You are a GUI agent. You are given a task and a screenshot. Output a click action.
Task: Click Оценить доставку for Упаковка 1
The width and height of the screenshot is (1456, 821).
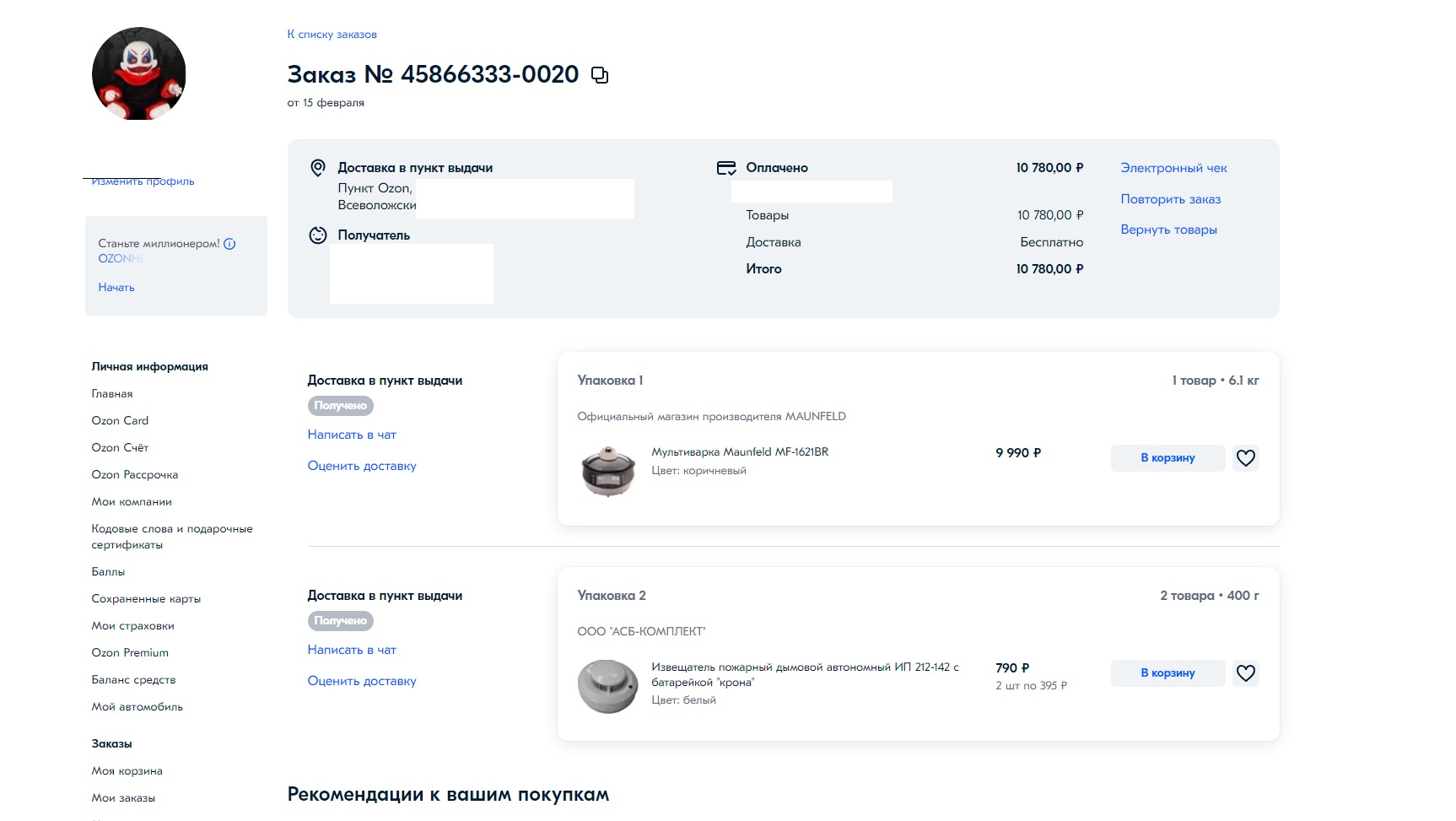tap(362, 466)
